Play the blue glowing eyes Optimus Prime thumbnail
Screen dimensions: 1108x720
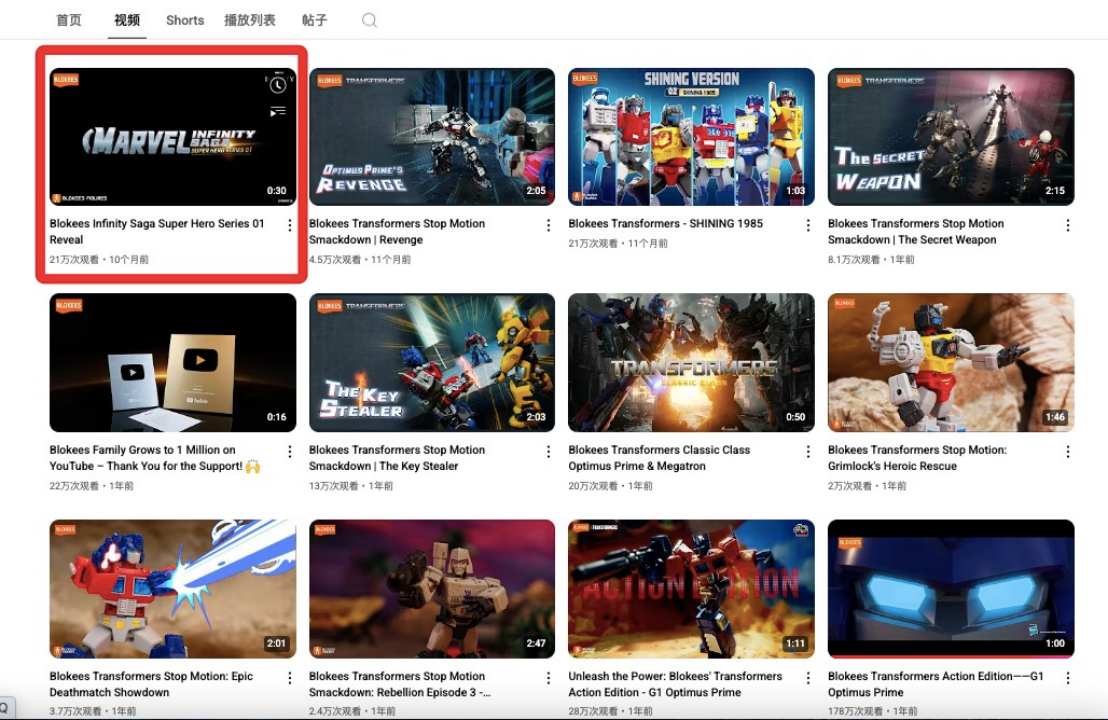[x=951, y=589]
